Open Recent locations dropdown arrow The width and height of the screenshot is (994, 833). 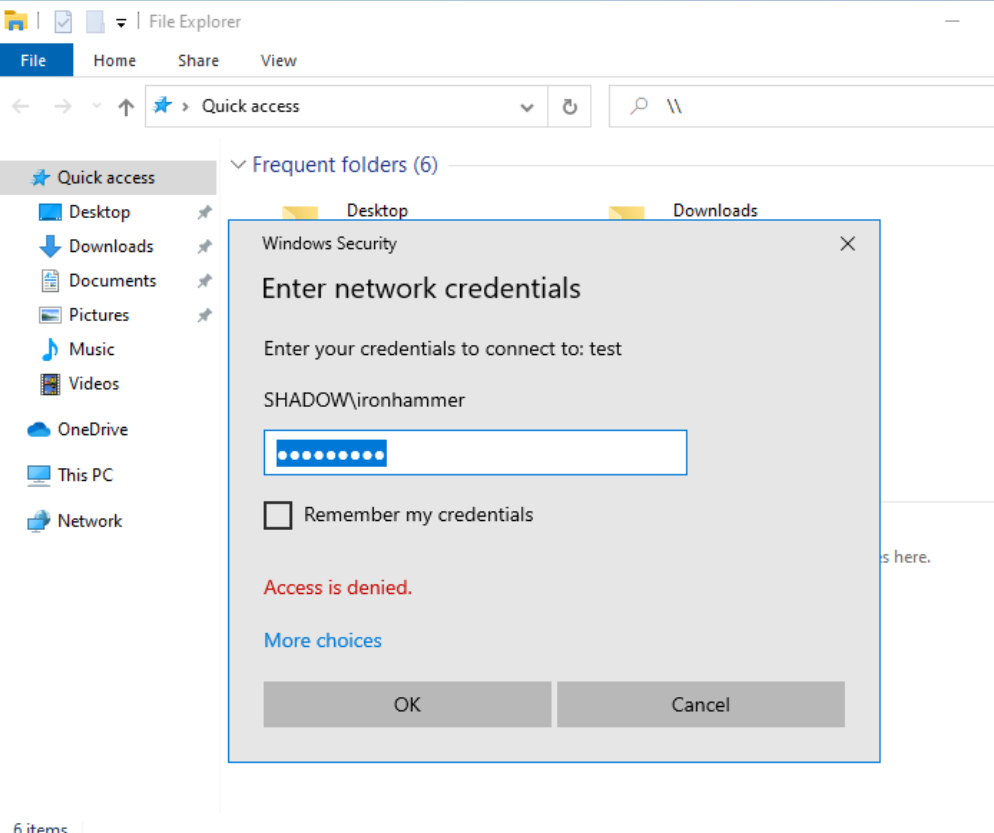coord(96,107)
